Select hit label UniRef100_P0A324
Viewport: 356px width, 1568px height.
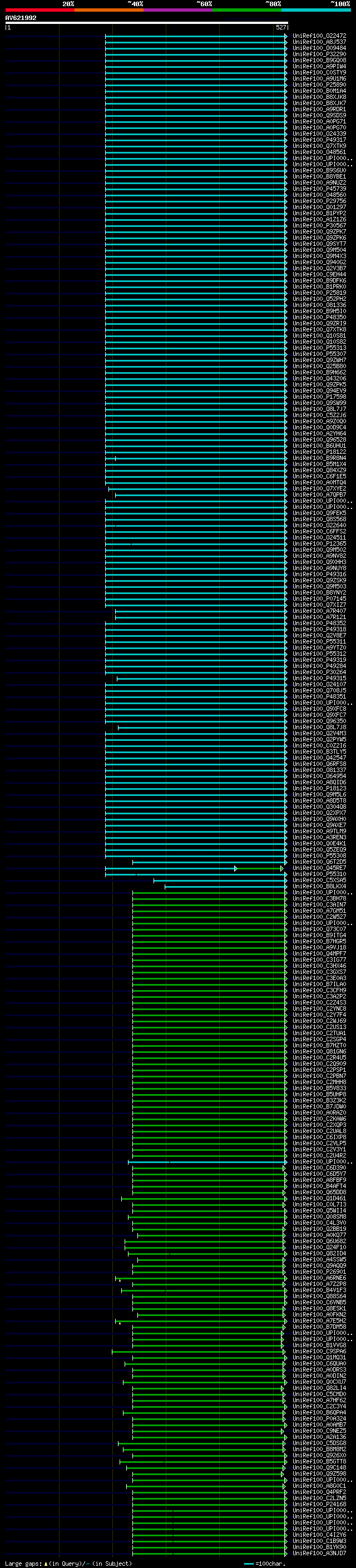click(x=319, y=1419)
